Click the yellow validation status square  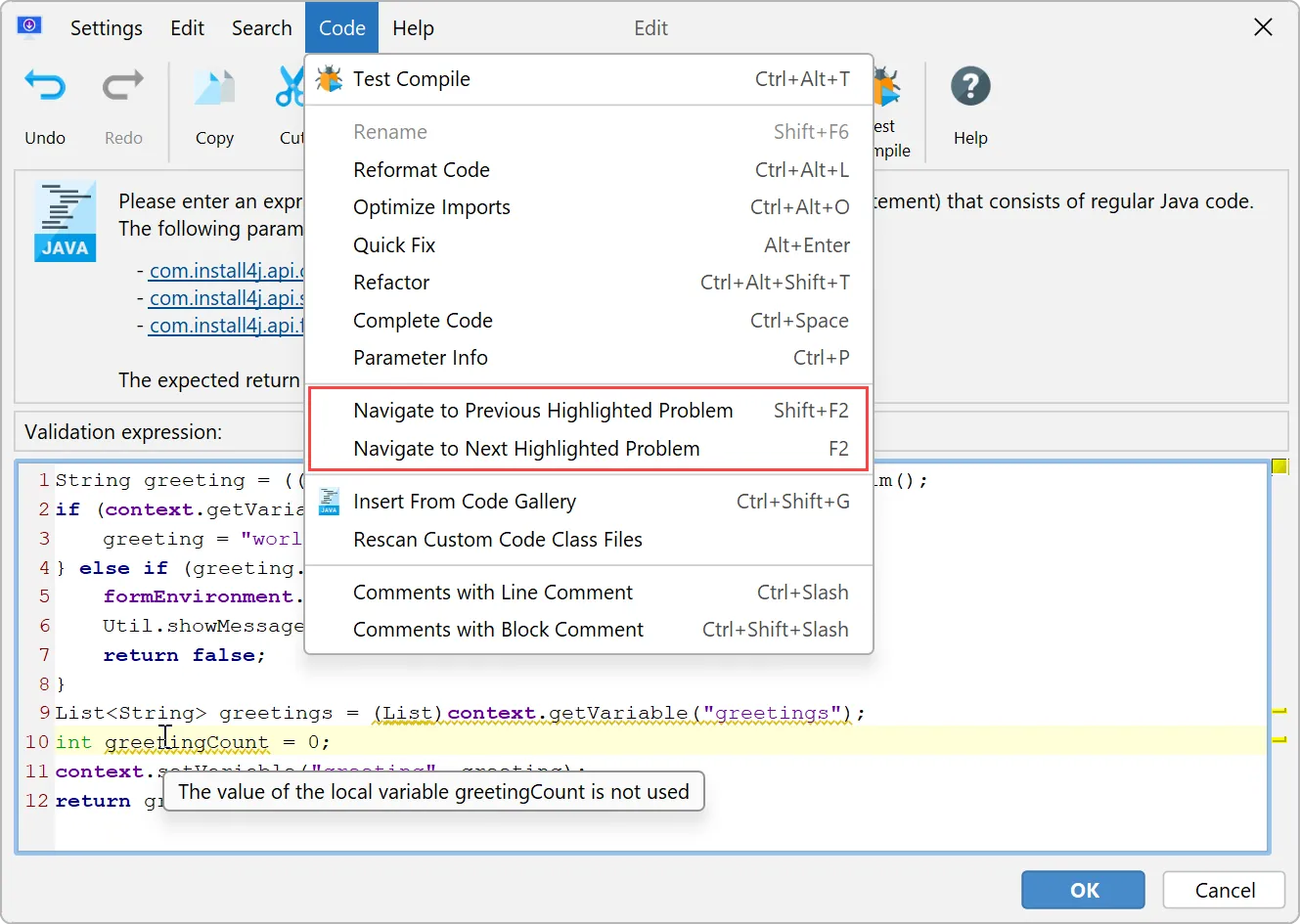tap(1279, 466)
